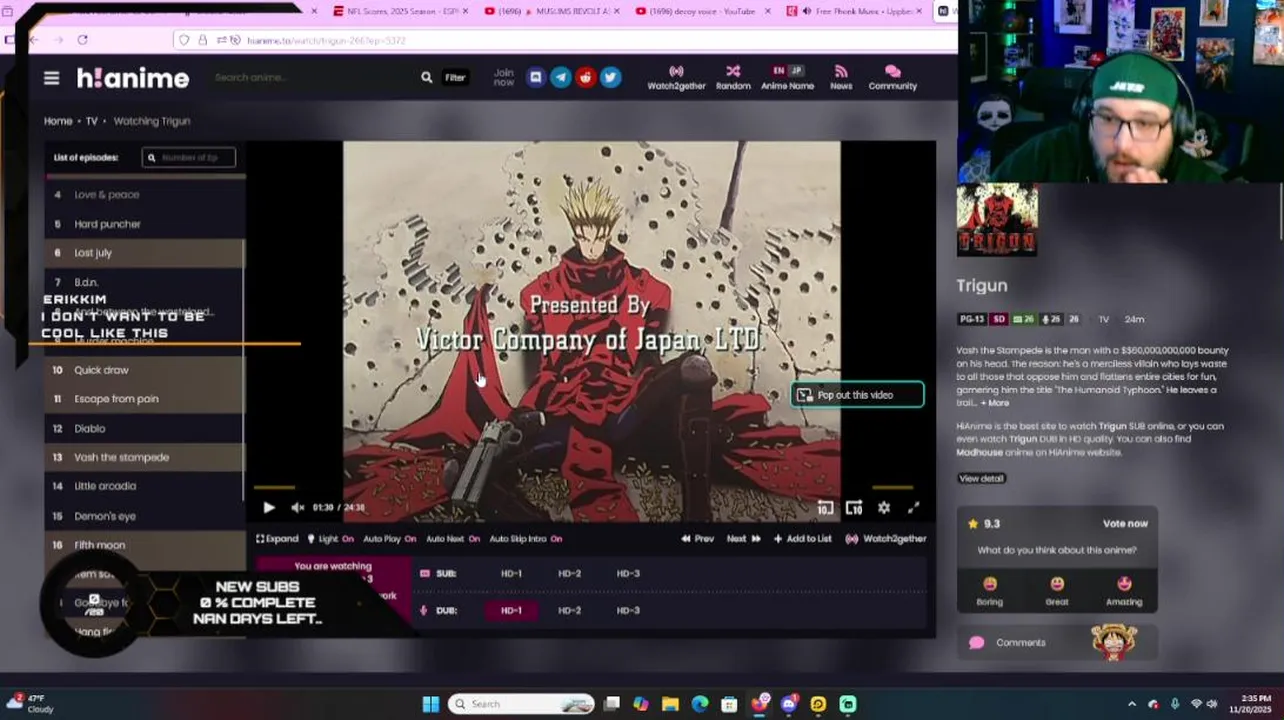Rate the anime as Boring
This screenshot has height=720, width=1284.
pyautogui.click(x=989, y=591)
